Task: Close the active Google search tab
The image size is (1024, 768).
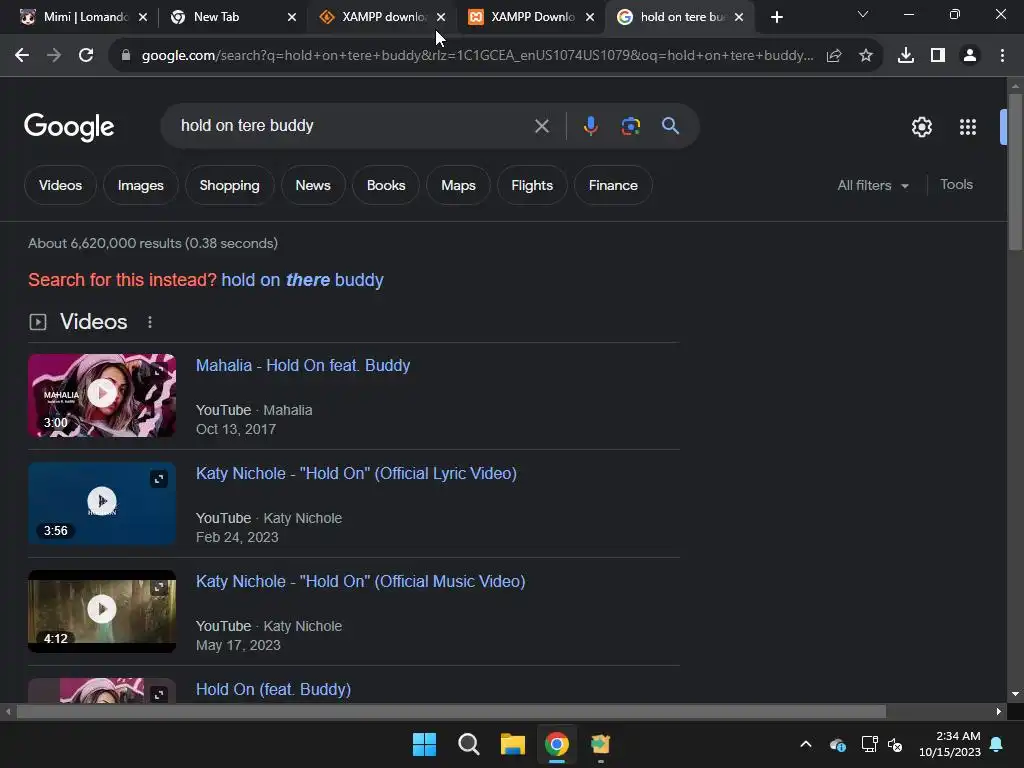Action: (x=739, y=18)
